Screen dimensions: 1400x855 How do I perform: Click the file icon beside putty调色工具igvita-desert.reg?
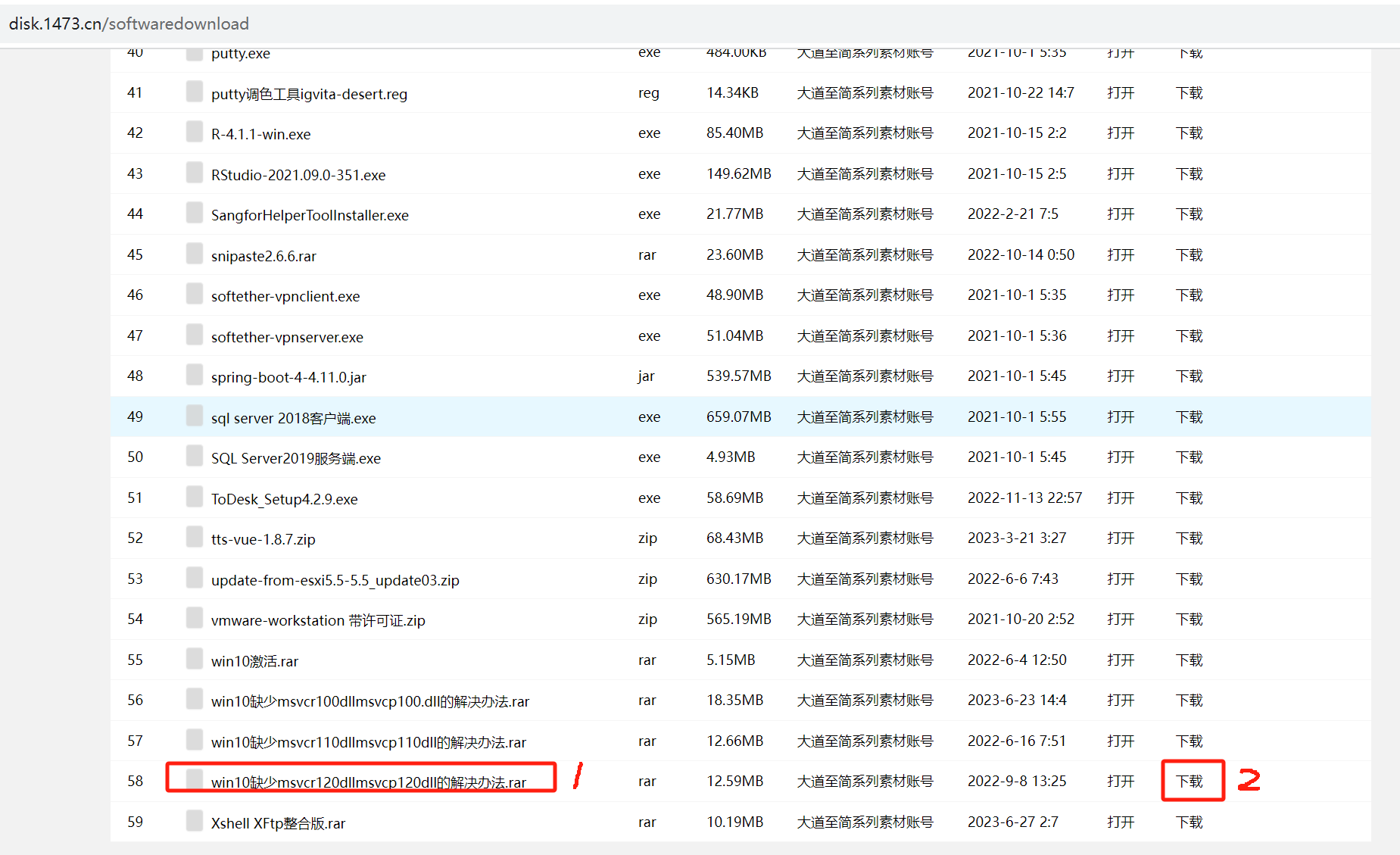[x=195, y=92]
